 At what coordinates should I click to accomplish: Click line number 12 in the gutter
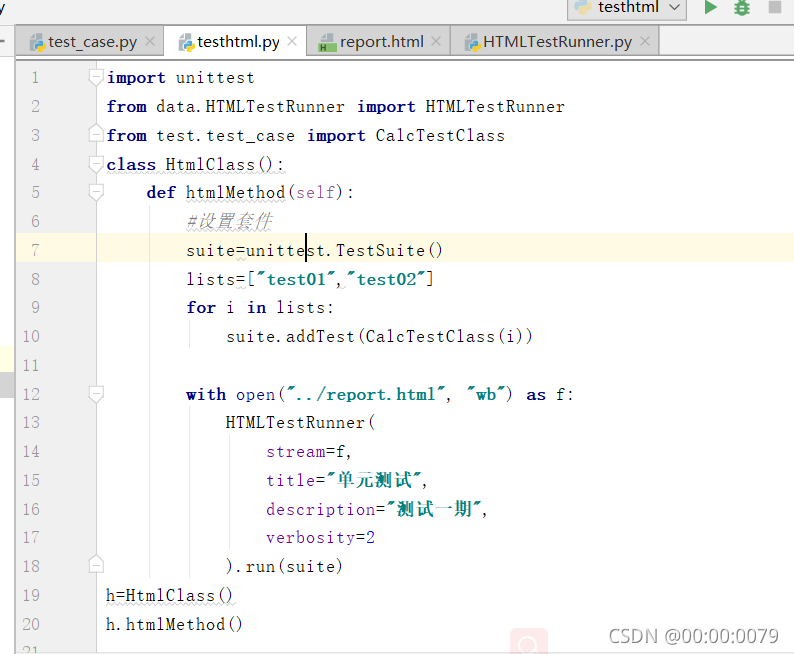(x=31, y=394)
